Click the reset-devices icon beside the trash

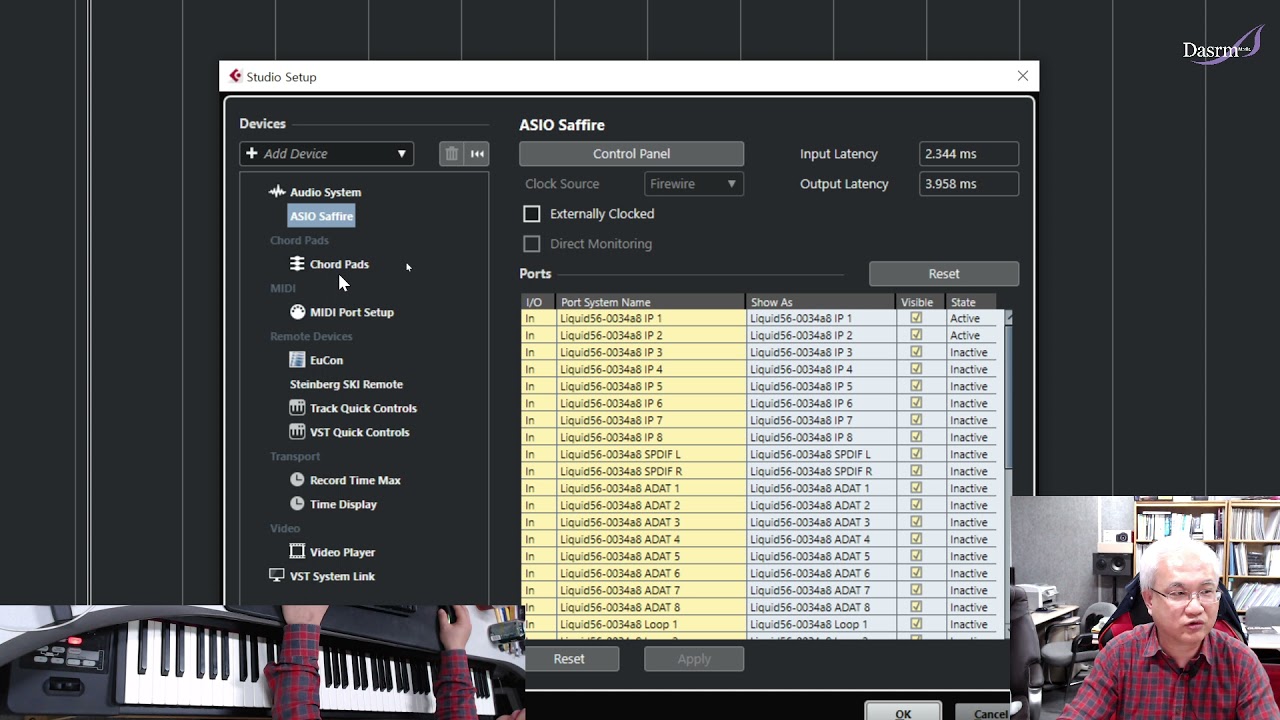[477, 154]
